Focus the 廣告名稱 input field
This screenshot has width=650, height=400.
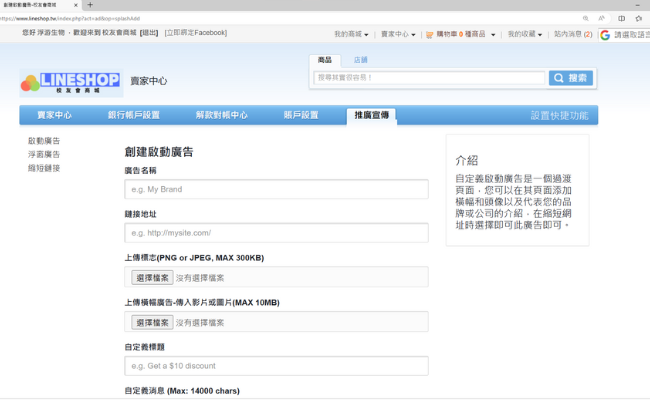click(x=276, y=189)
